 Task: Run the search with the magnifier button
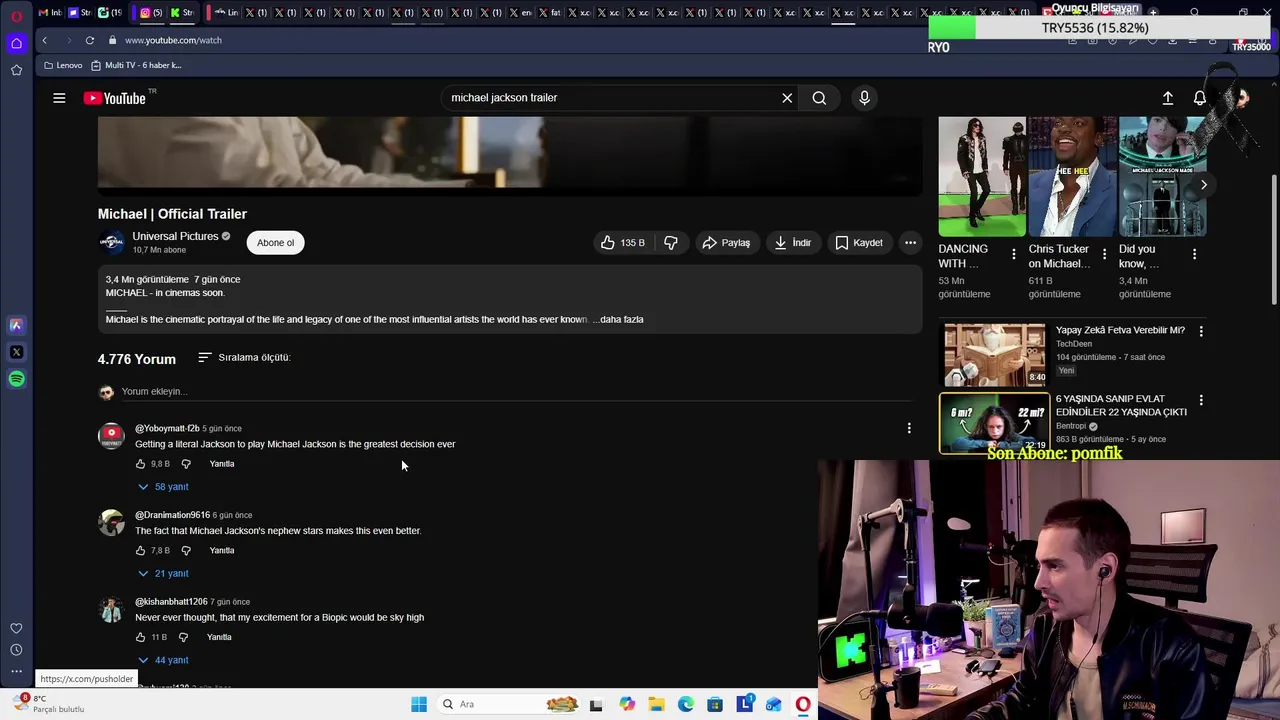[x=819, y=98]
